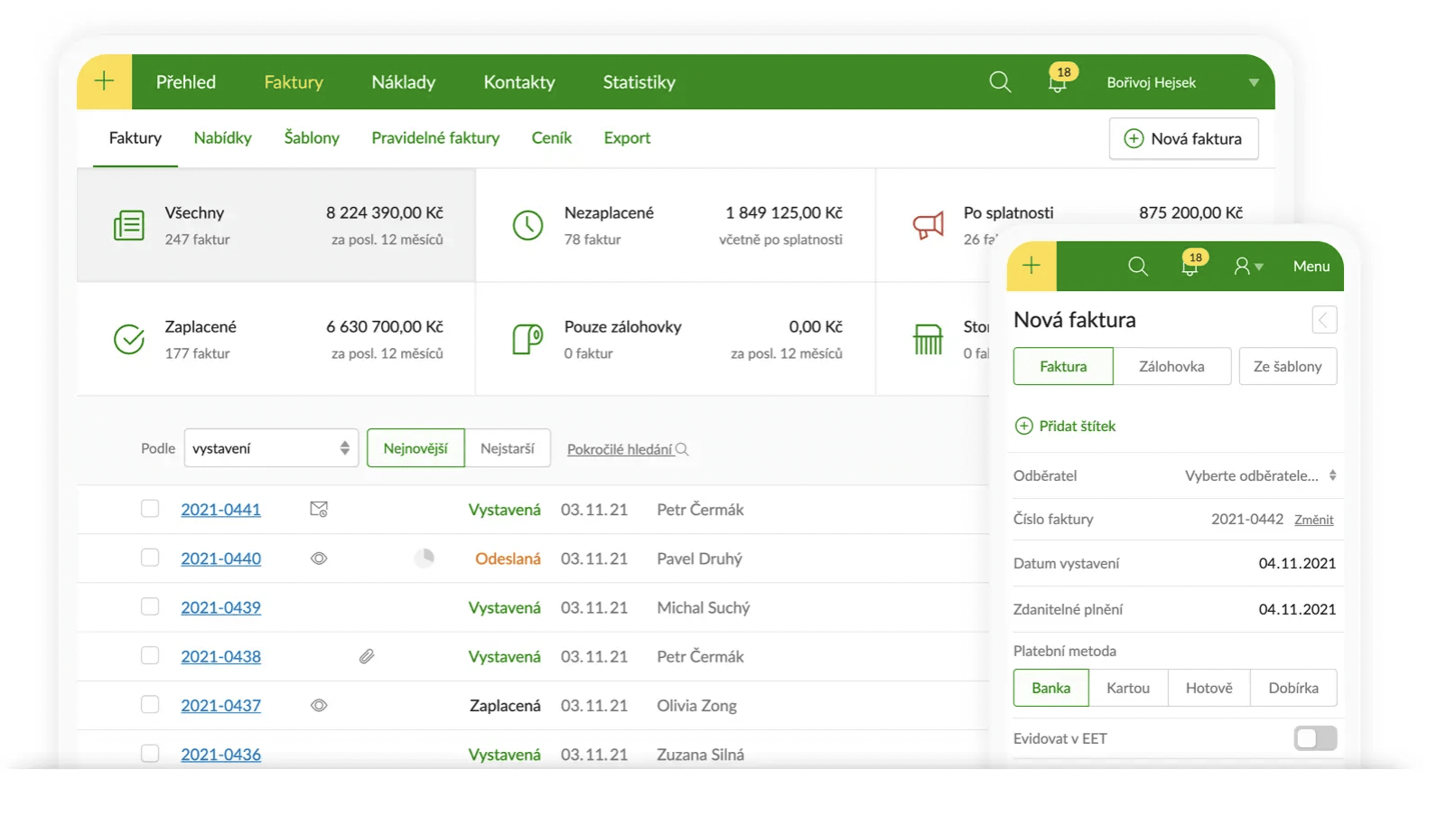The image size is (1456, 817).
Task: Open the Podle vystavení sort dropdown
Action: [271, 448]
